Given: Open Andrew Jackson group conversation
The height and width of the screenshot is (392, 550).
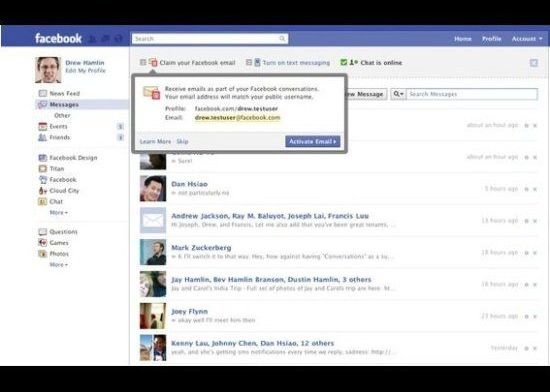Looking at the screenshot, I should click(x=270, y=216).
